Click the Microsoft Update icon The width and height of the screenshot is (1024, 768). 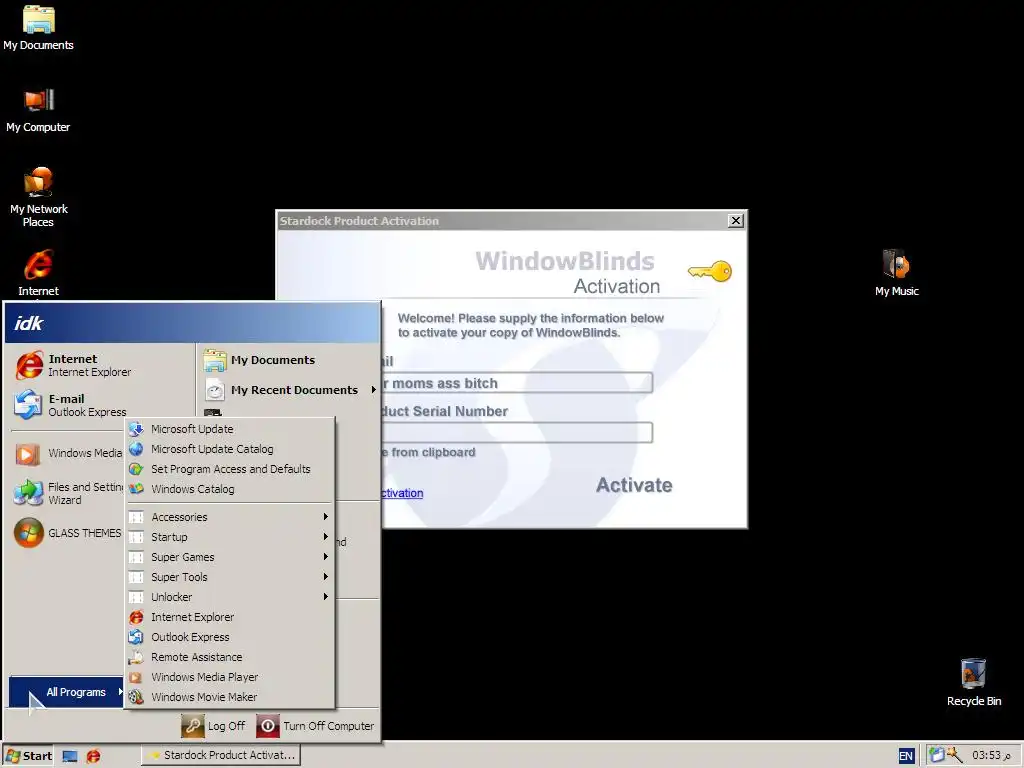point(136,429)
